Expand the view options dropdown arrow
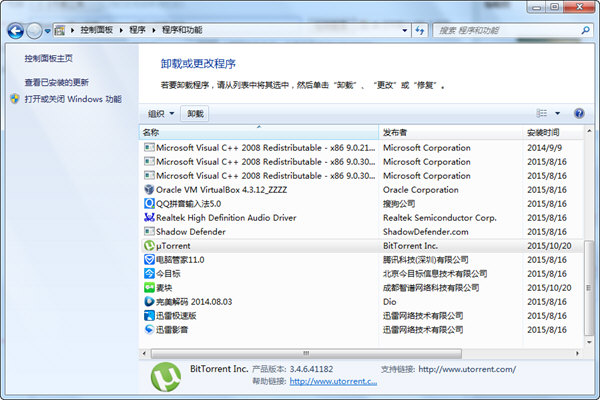Image resolution: width=600 pixels, height=400 pixels. (557, 114)
